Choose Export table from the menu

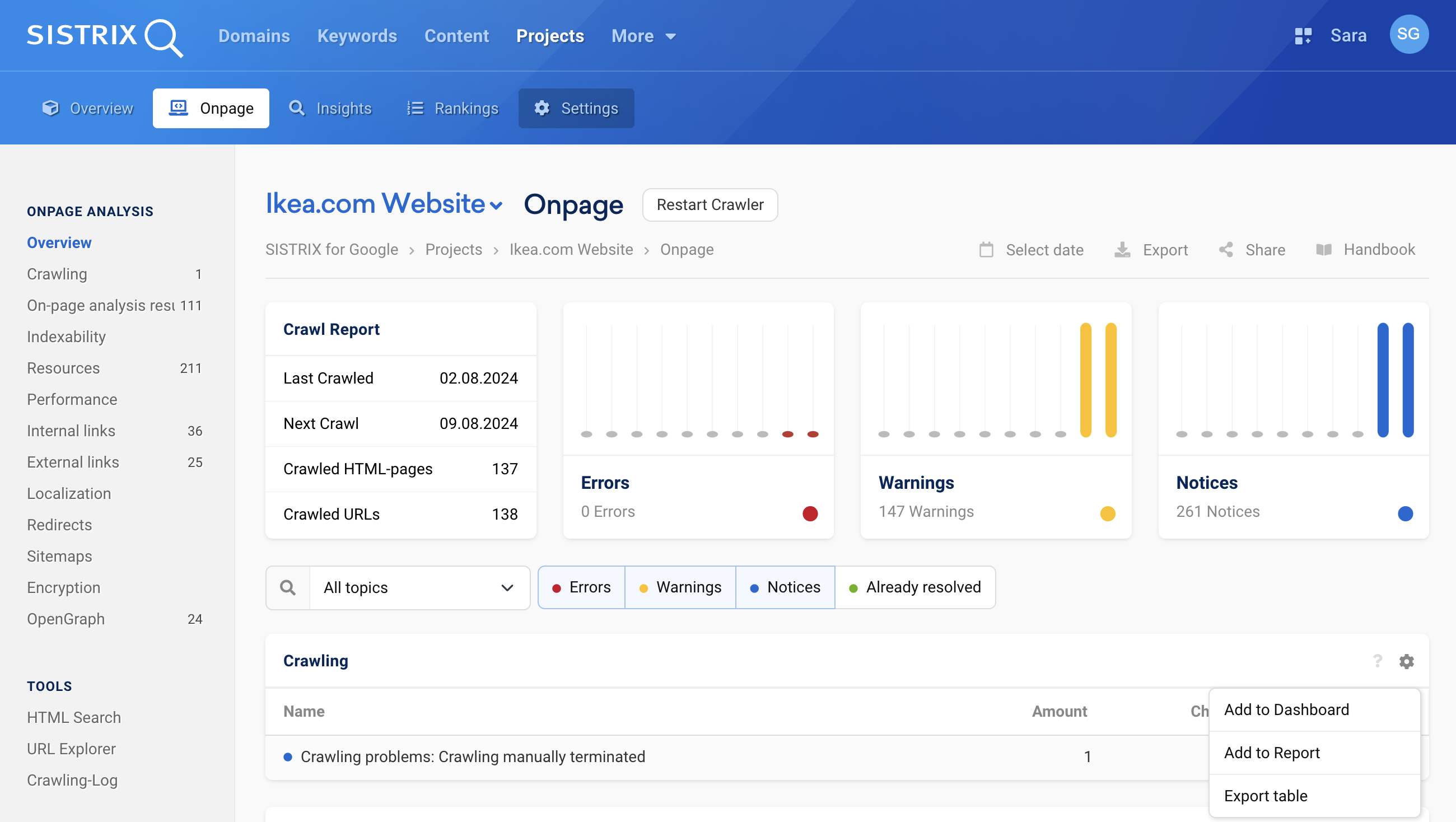pos(1314,796)
